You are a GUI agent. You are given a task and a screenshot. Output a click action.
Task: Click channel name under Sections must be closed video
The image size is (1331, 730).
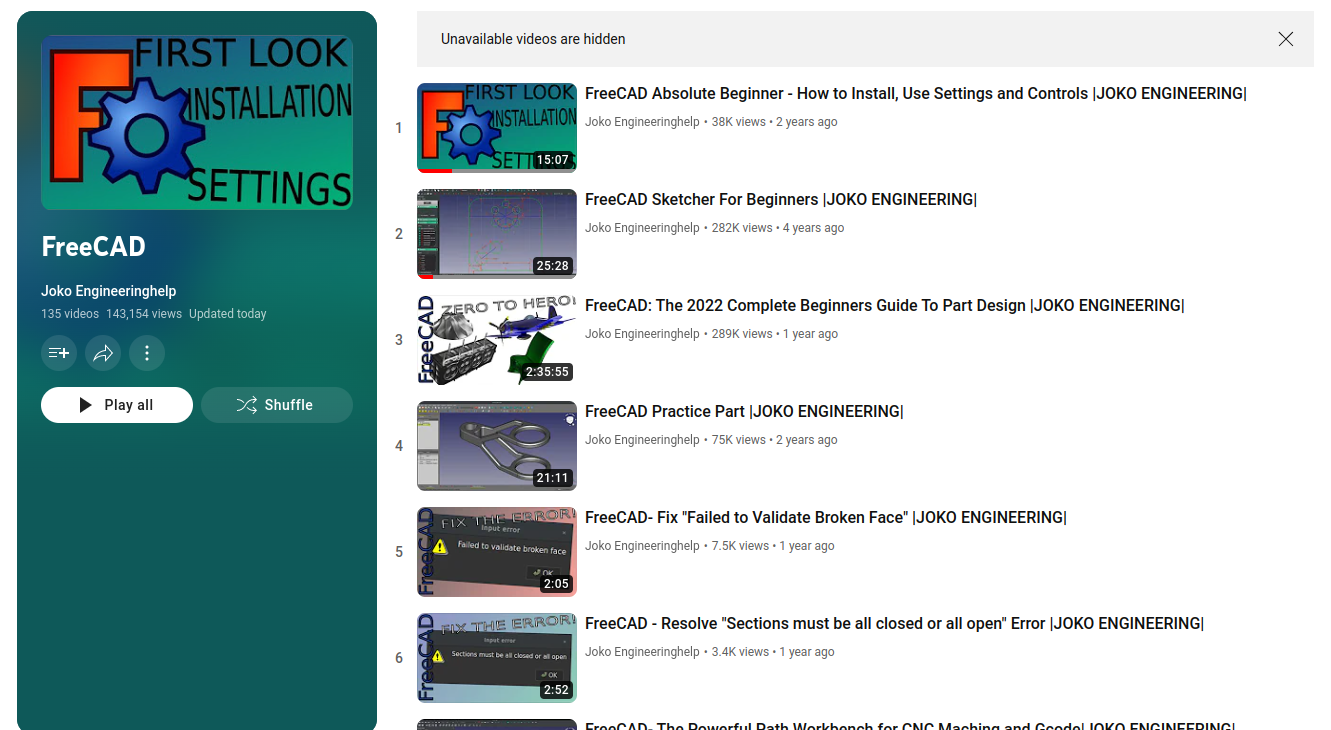click(x=642, y=652)
